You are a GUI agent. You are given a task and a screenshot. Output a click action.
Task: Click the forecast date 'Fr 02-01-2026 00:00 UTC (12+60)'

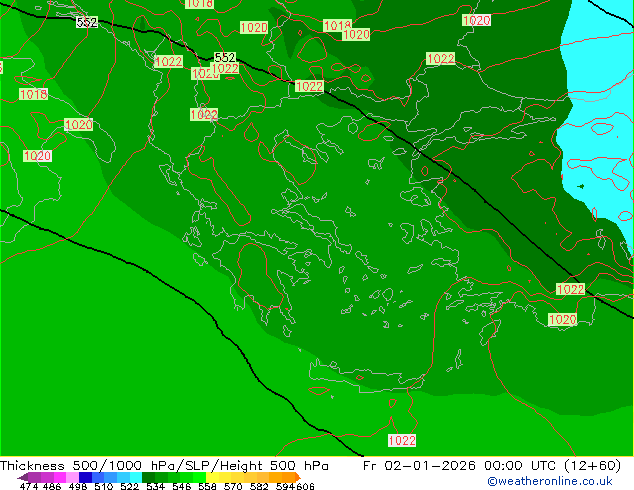click(492, 466)
